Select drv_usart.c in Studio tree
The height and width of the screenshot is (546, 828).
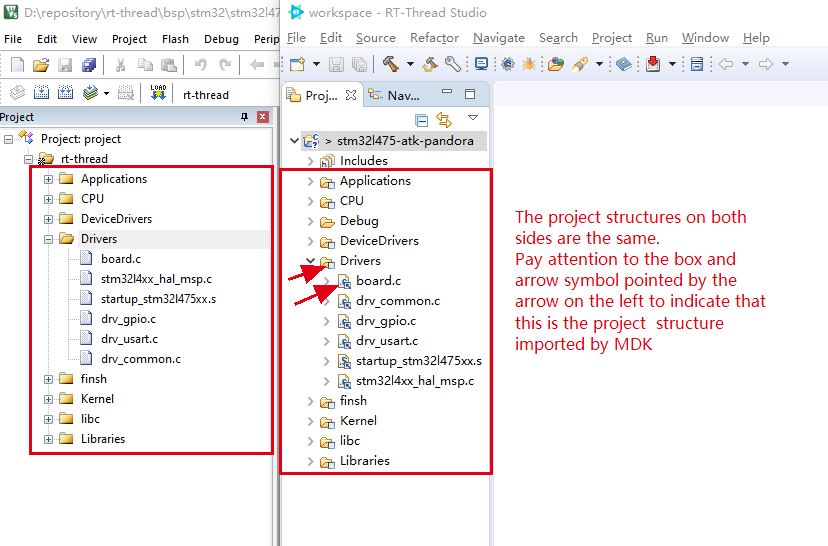387,341
